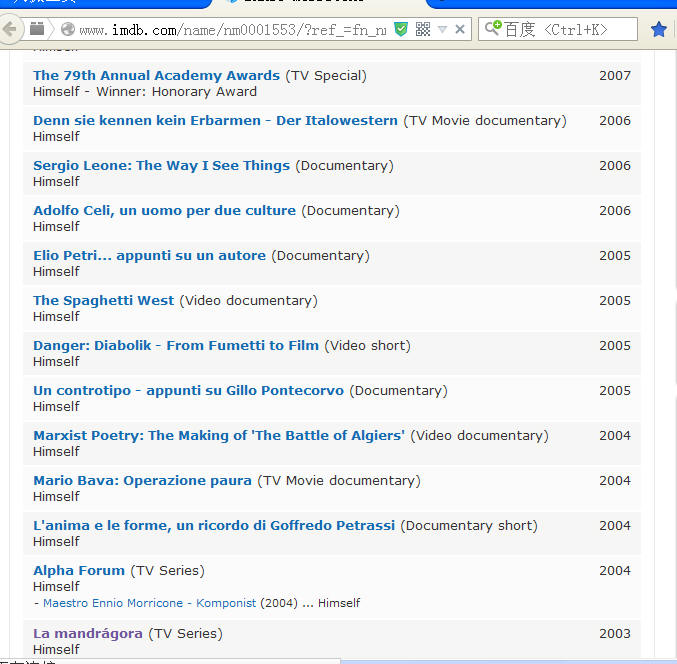677x664 pixels.
Task: Bookmark this page with the star icon
Action: pyautogui.click(x=658, y=29)
